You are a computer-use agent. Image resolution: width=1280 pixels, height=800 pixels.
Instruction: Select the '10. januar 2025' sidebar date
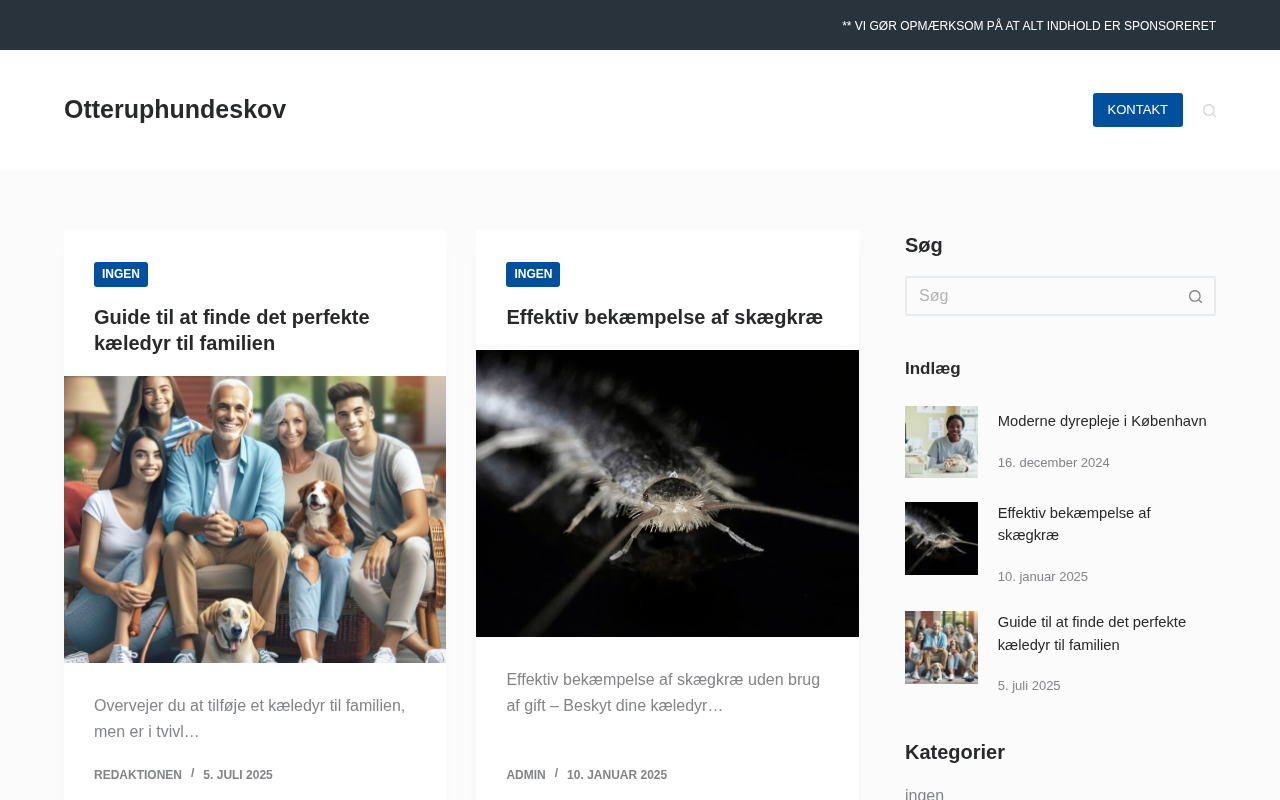pyautogui.click(x=1043, y=577)
